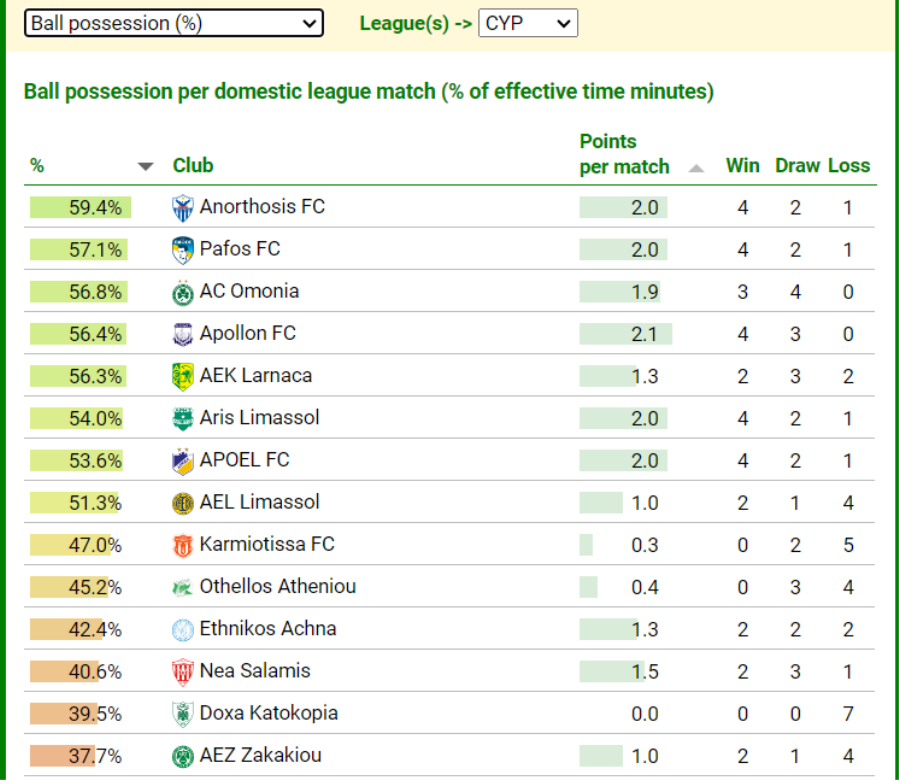Click the Anorthosis FC club crest icon
Viewport: 899px width, 780px height.
click(182, 208)
